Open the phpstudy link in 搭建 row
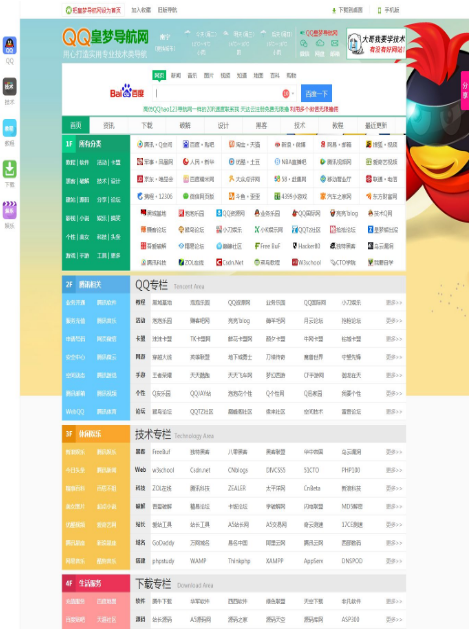 tap(163, 561)
